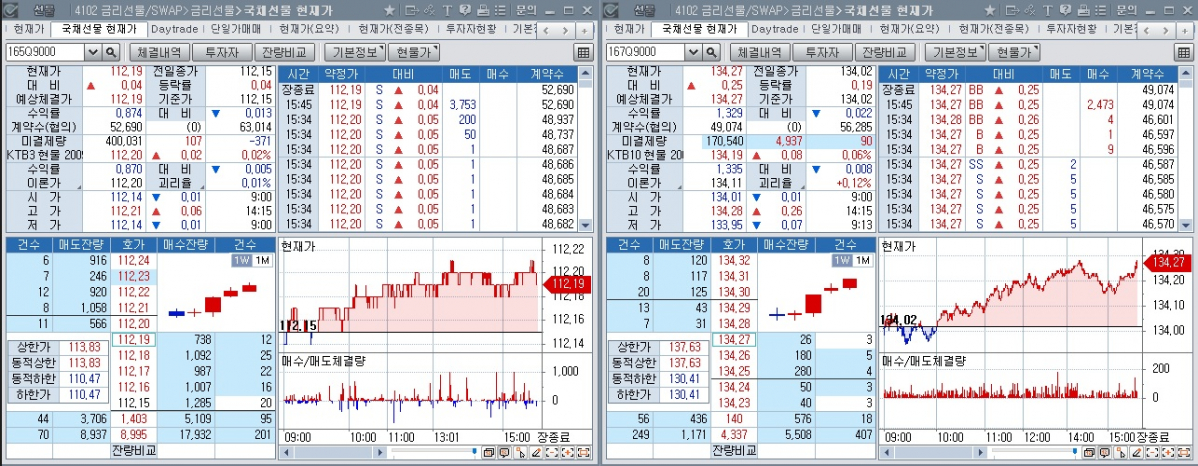This screenshot has width=1198, height=466.
Task: Add new tab plus button in right window
Action: [1183, 30]
